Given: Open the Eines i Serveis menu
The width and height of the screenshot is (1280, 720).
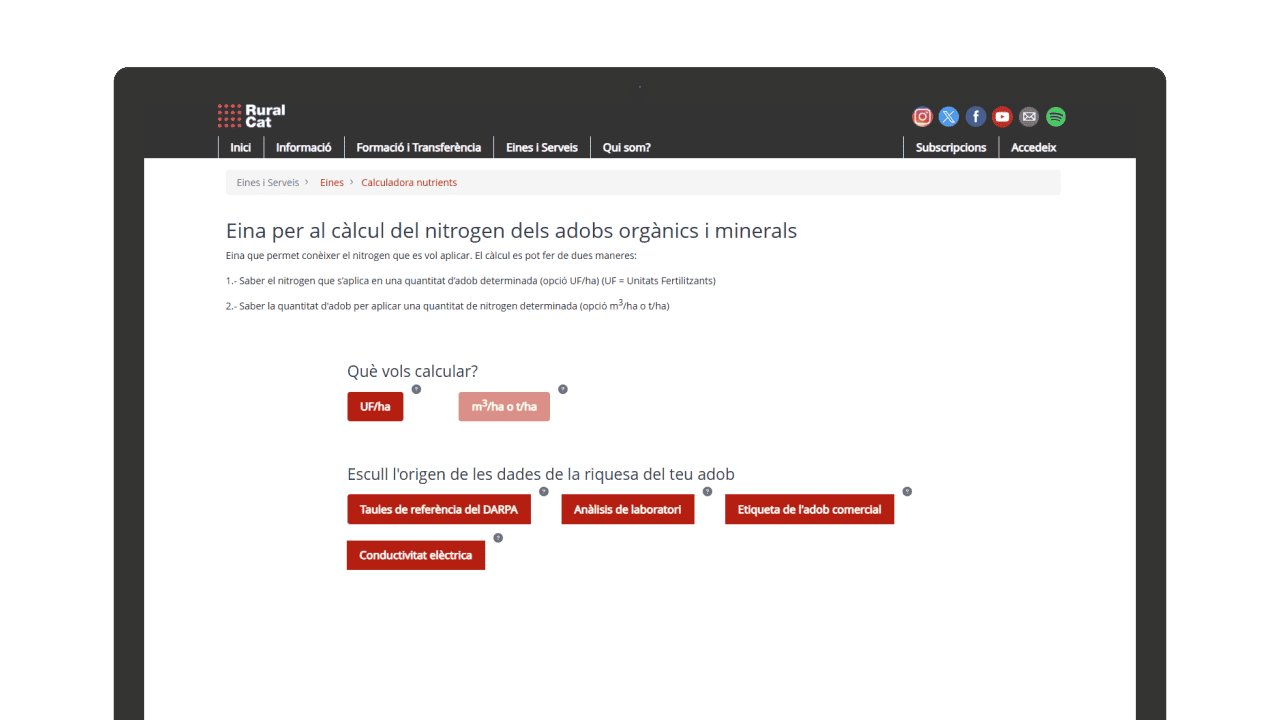Looking at the screenshot, I should pos(541,147).
